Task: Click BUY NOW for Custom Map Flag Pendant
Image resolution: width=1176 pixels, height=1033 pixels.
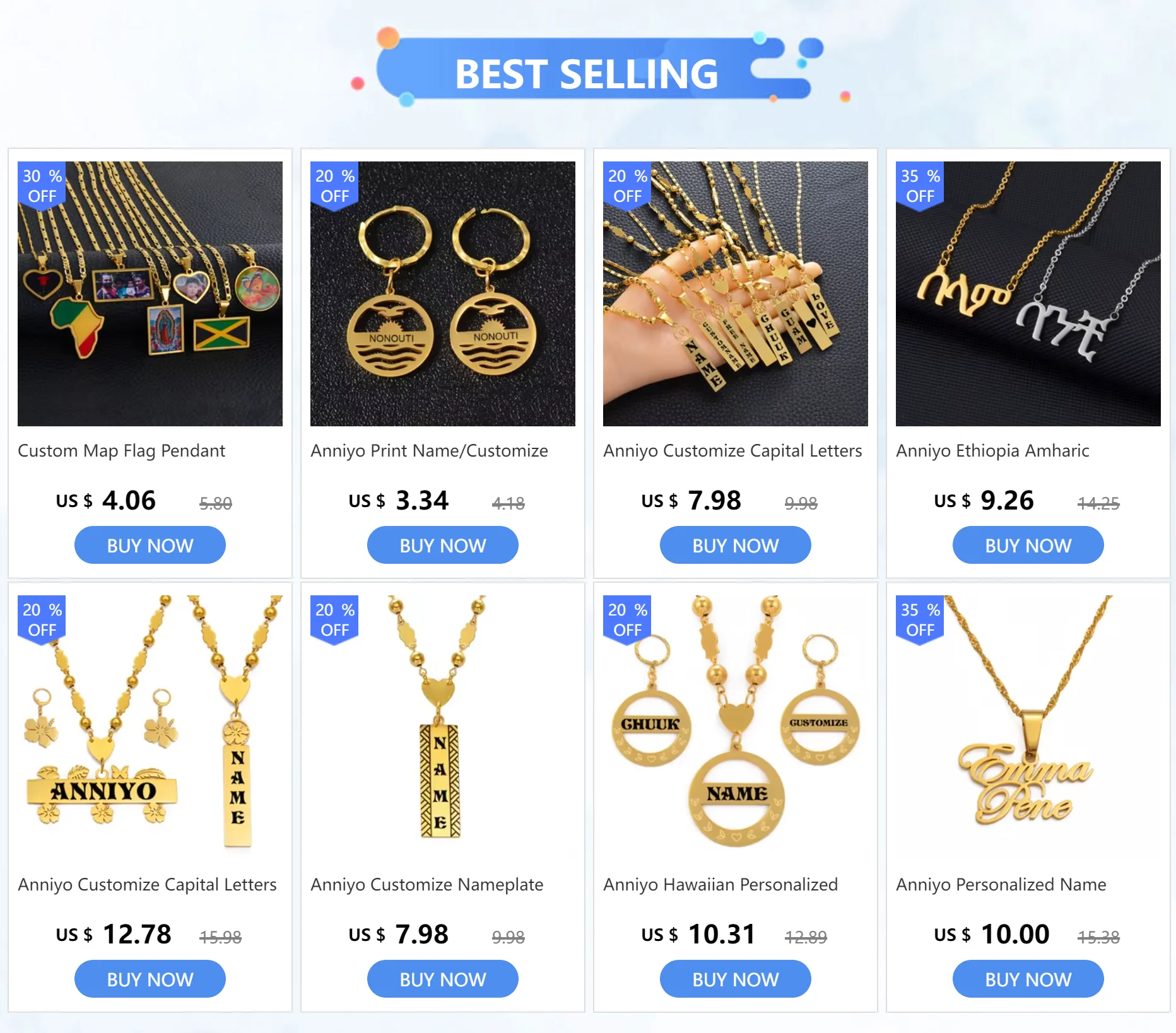Action: point(150,546)
